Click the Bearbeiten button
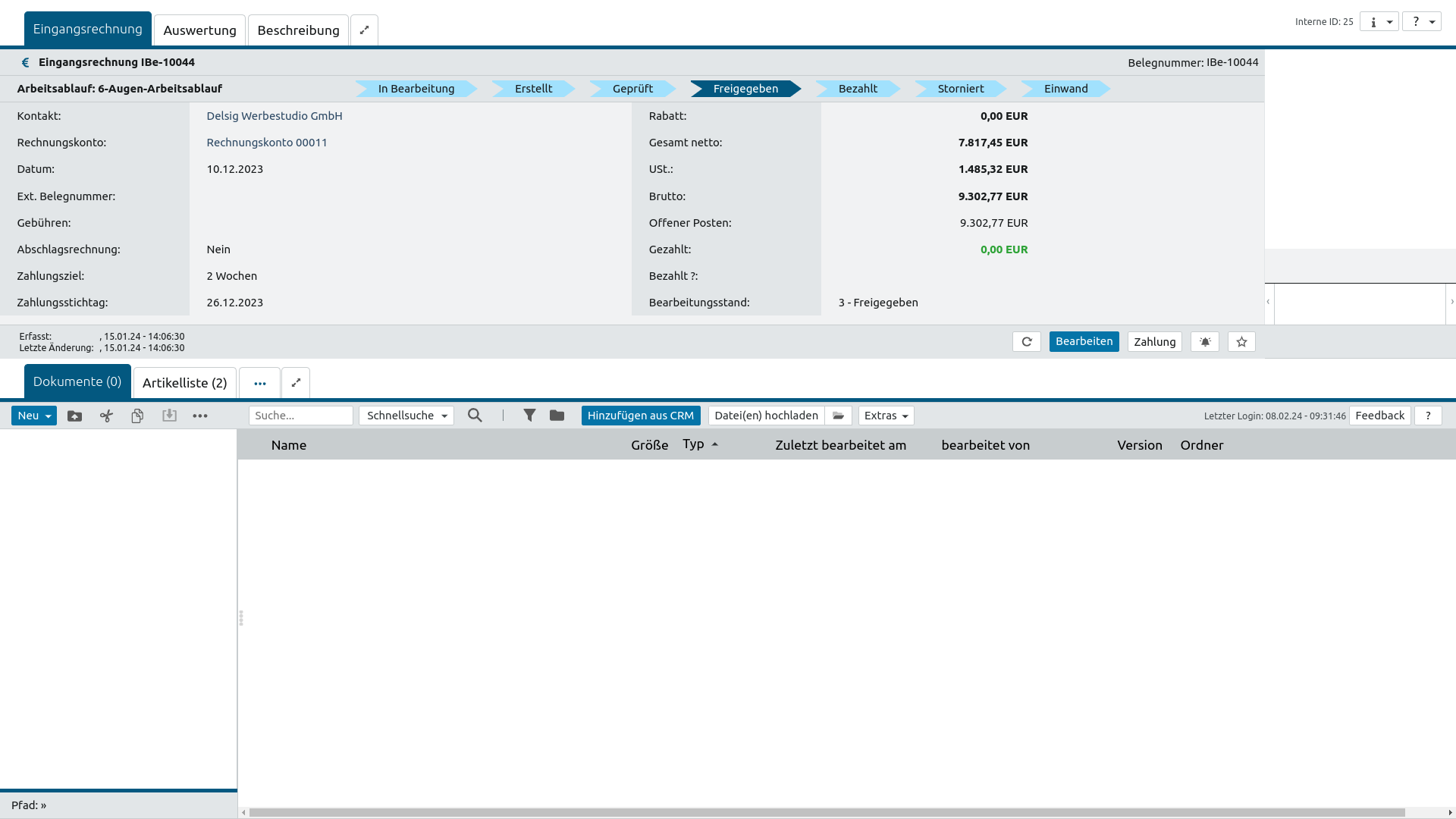This screenshot has height=819, width=1456. coord(1084,342)
